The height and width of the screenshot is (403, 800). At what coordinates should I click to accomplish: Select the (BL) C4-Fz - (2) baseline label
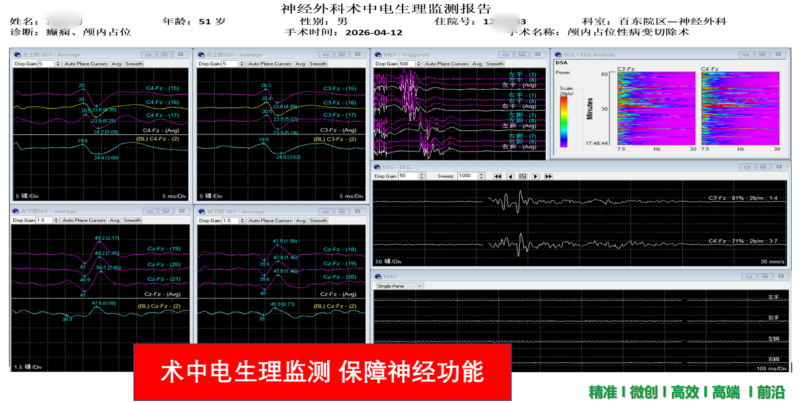[158, 139]
